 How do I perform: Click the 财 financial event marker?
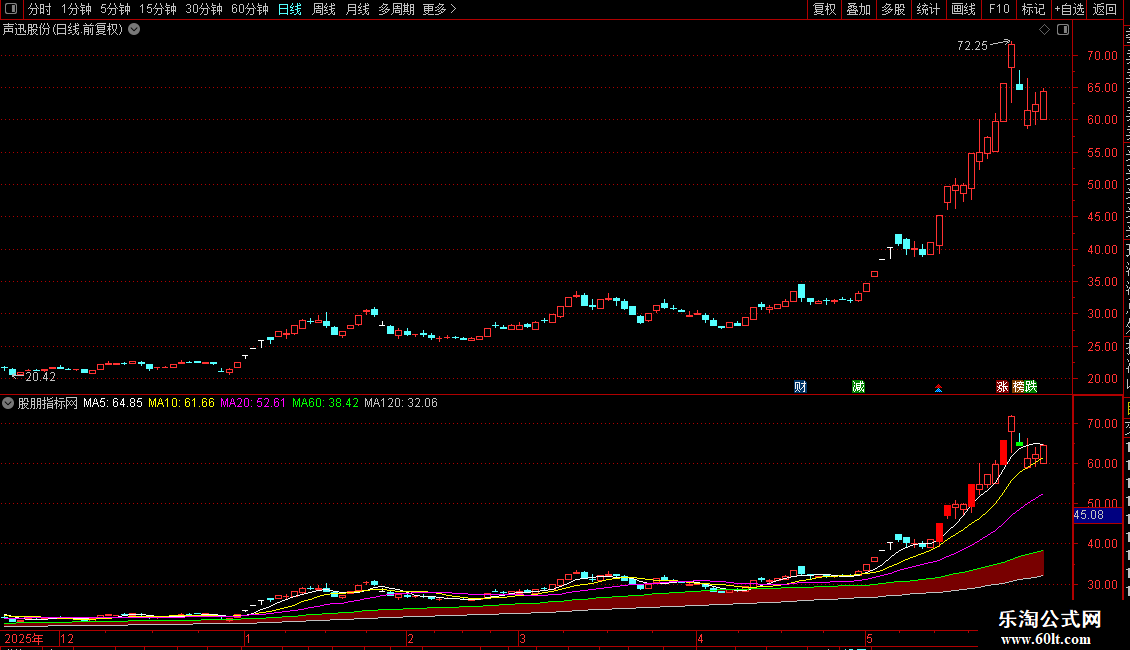pos(800,387)
